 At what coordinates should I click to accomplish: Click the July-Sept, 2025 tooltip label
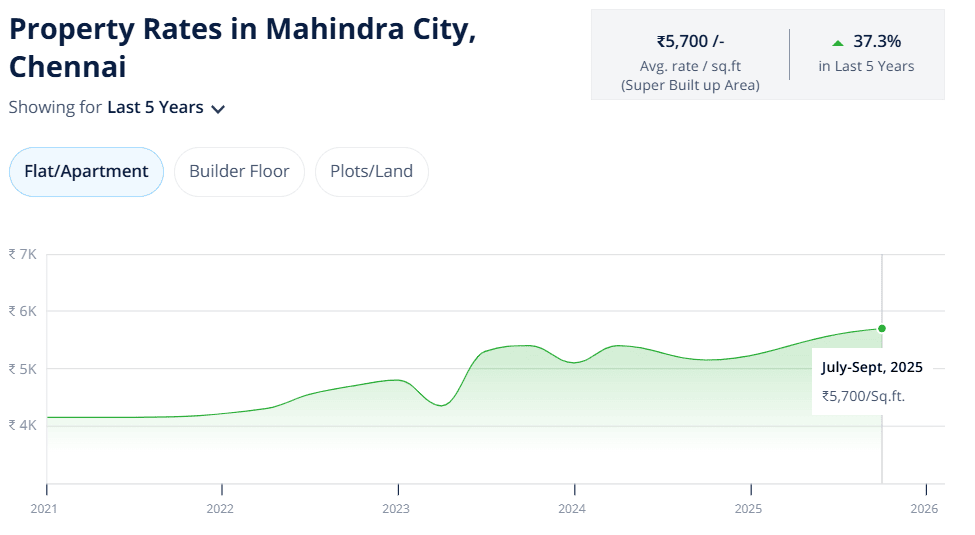tap(872, 367)
